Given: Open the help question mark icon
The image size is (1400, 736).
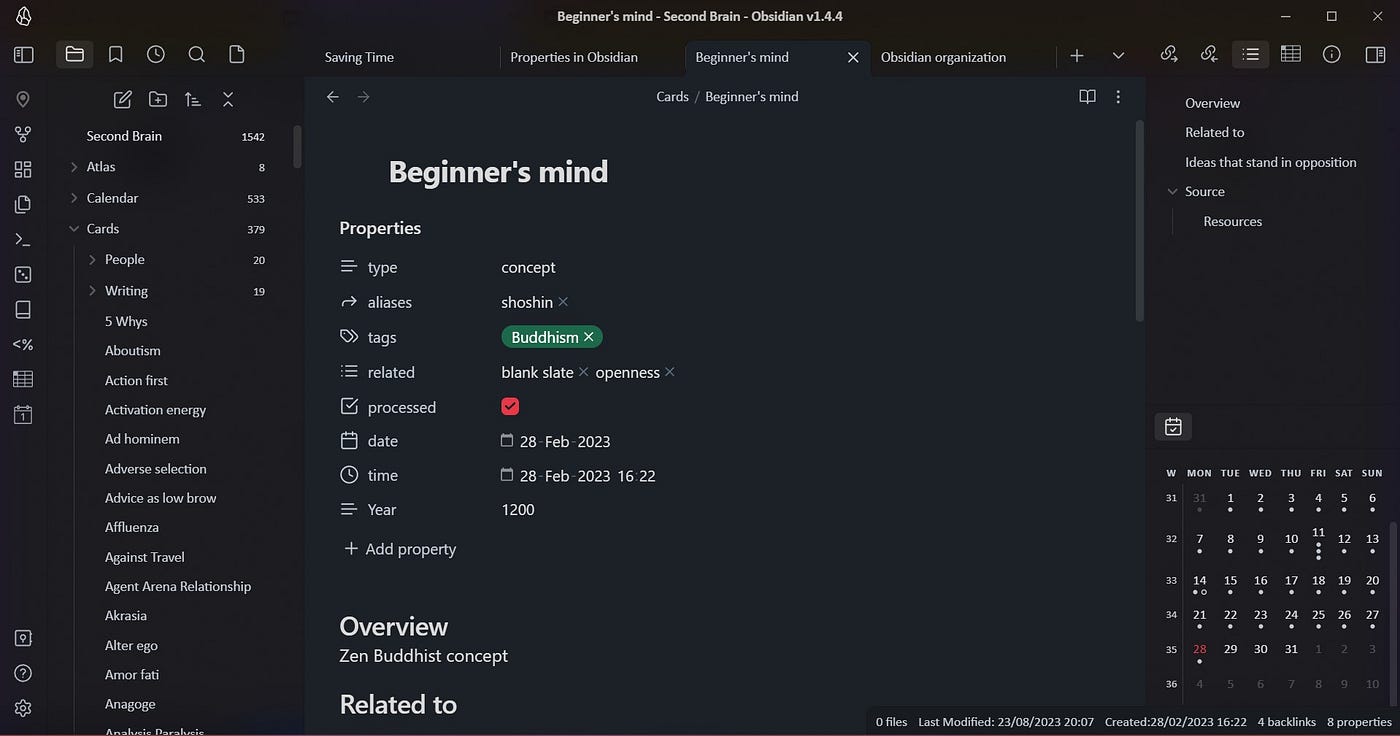Looking at the screenshot, I should pyautogui.click(x=23, y=673).
